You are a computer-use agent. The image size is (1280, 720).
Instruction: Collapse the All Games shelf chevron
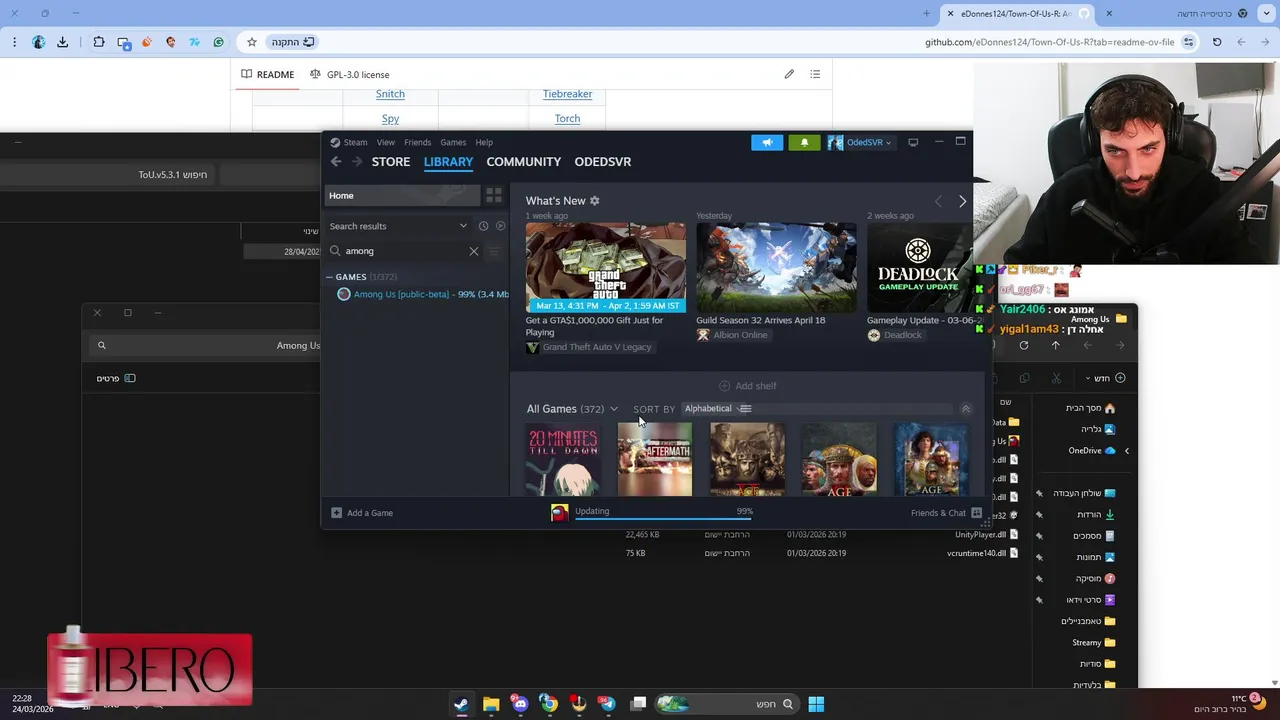965,409
